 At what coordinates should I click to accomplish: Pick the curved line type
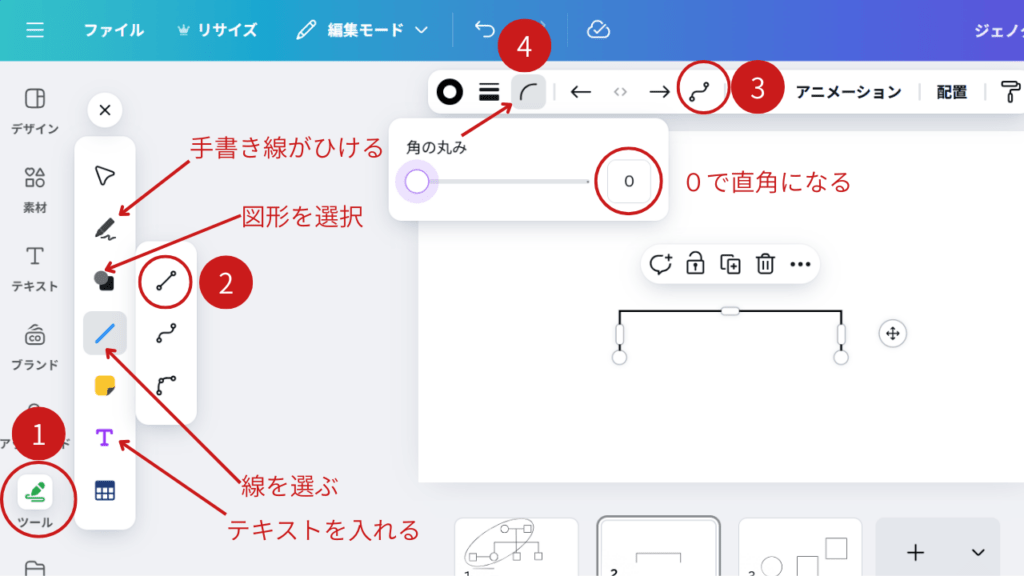tap(166, 335)
